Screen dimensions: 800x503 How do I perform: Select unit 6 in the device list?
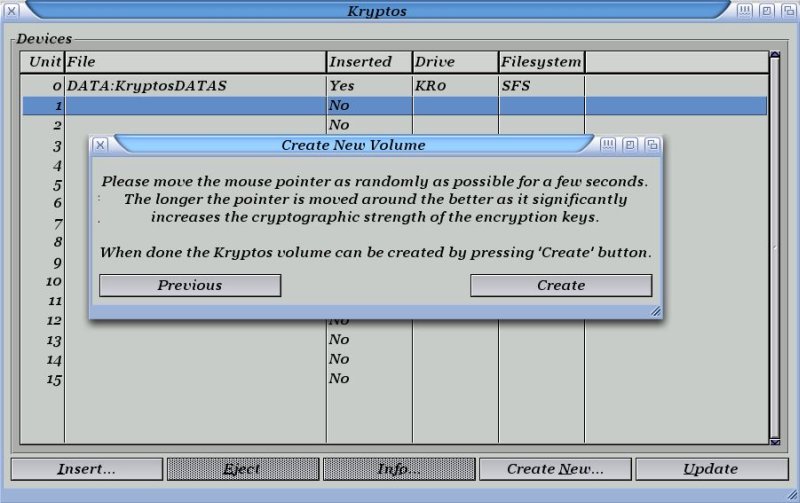coord(57,203)
